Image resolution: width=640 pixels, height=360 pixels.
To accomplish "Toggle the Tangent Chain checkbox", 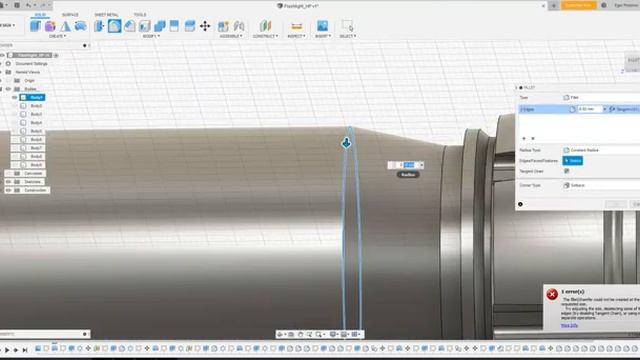I will coord(567,171).
